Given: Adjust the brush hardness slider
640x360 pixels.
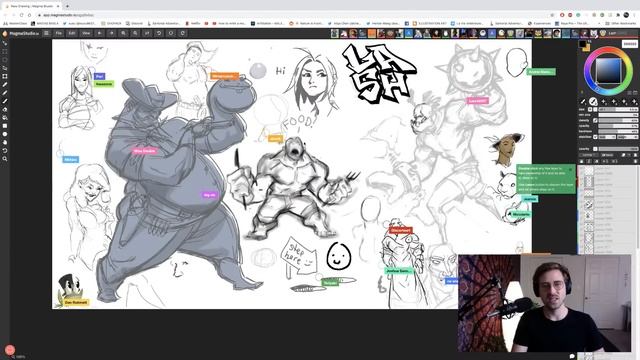Looking at the screenshot, I should tap(618, 131).
